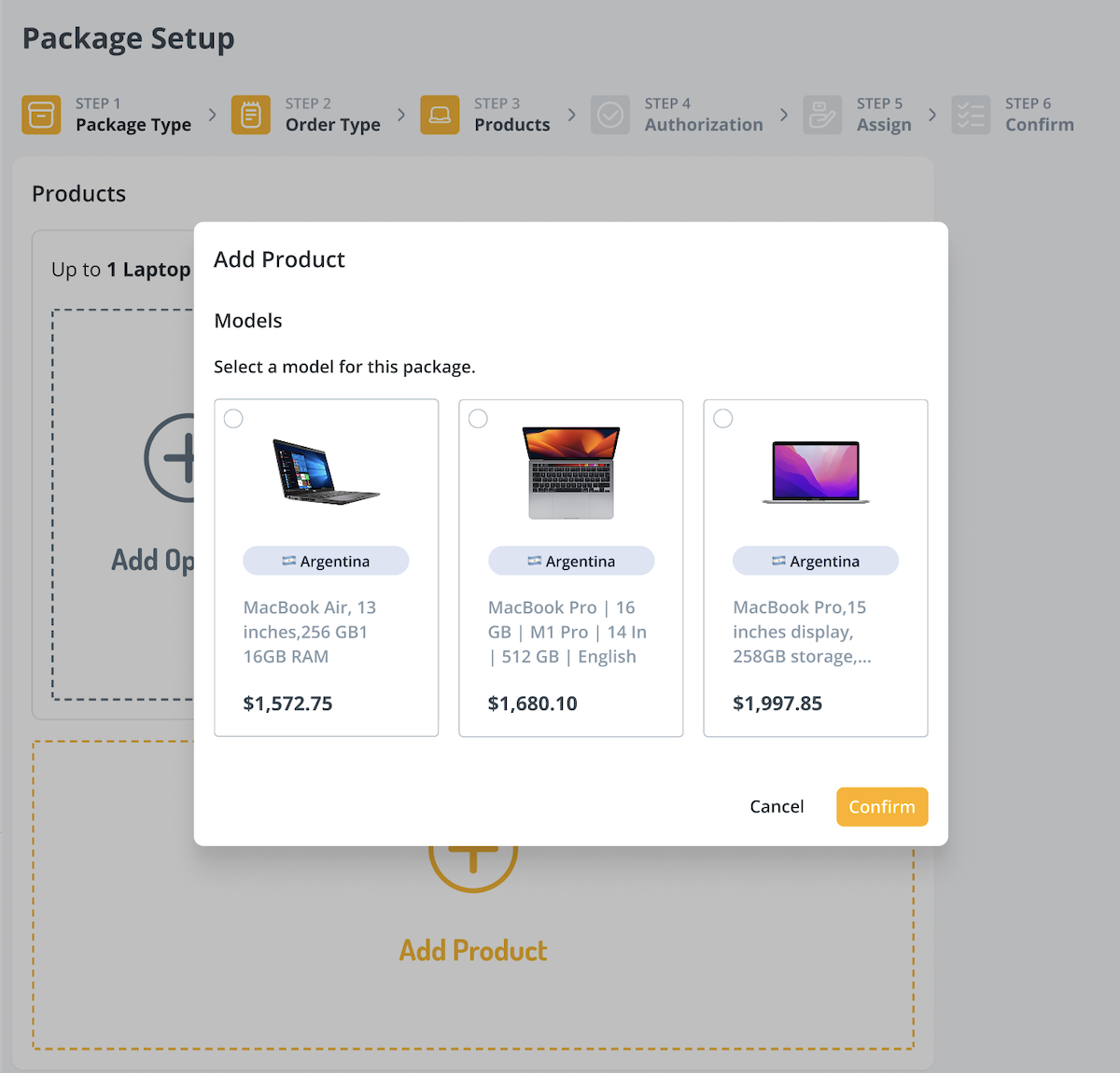Click the Step 4 Authorization checkmark icon
1120x1073 pixels.
[610, 115]
